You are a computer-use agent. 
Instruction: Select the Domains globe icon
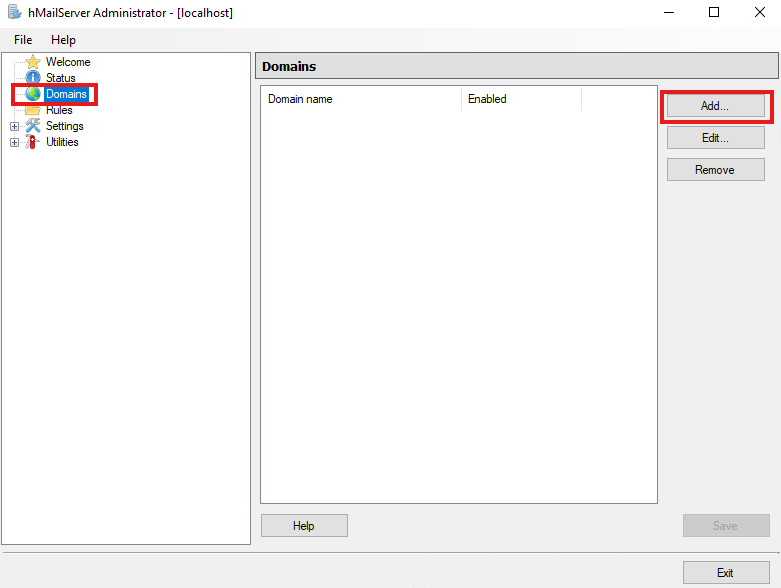tap(33, 94)
